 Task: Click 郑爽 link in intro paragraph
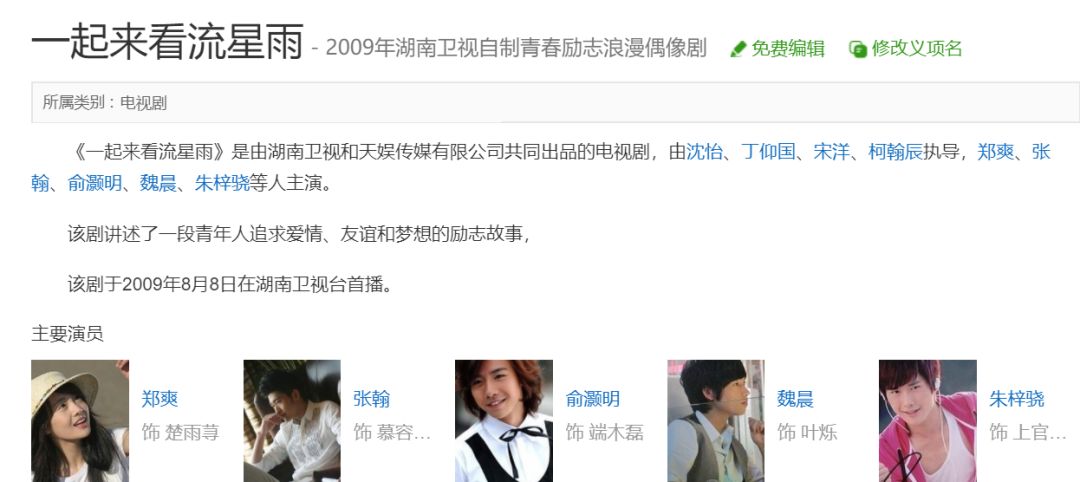coord(995,151)
